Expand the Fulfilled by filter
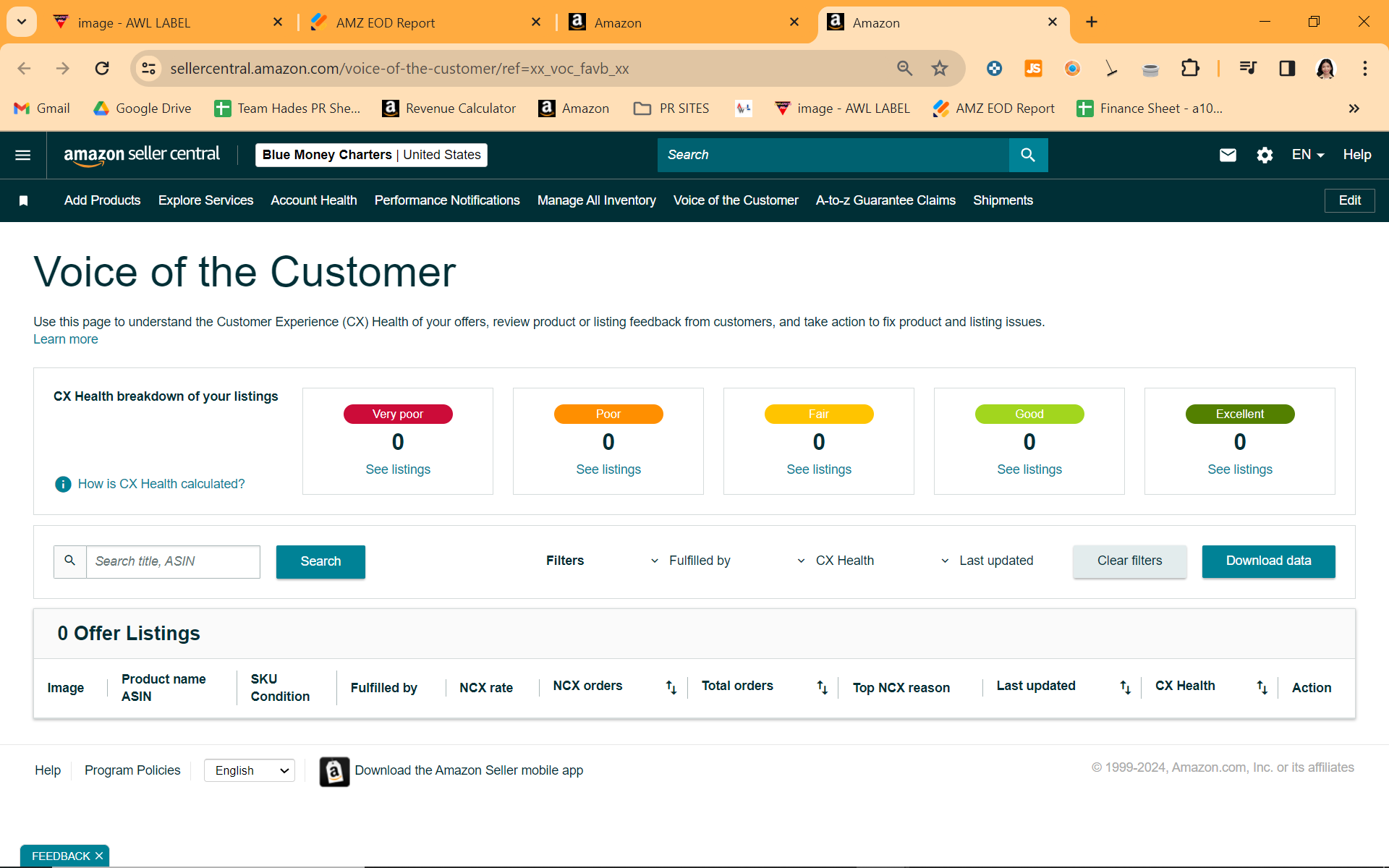The height and width of the screenshot is (868, 1389). [690, 561]
